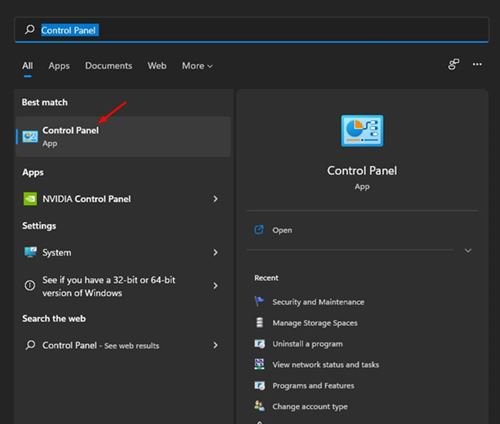
Task: Expand the NVIDIA Control Panel chevron arrow
Action: coord(215,199)
